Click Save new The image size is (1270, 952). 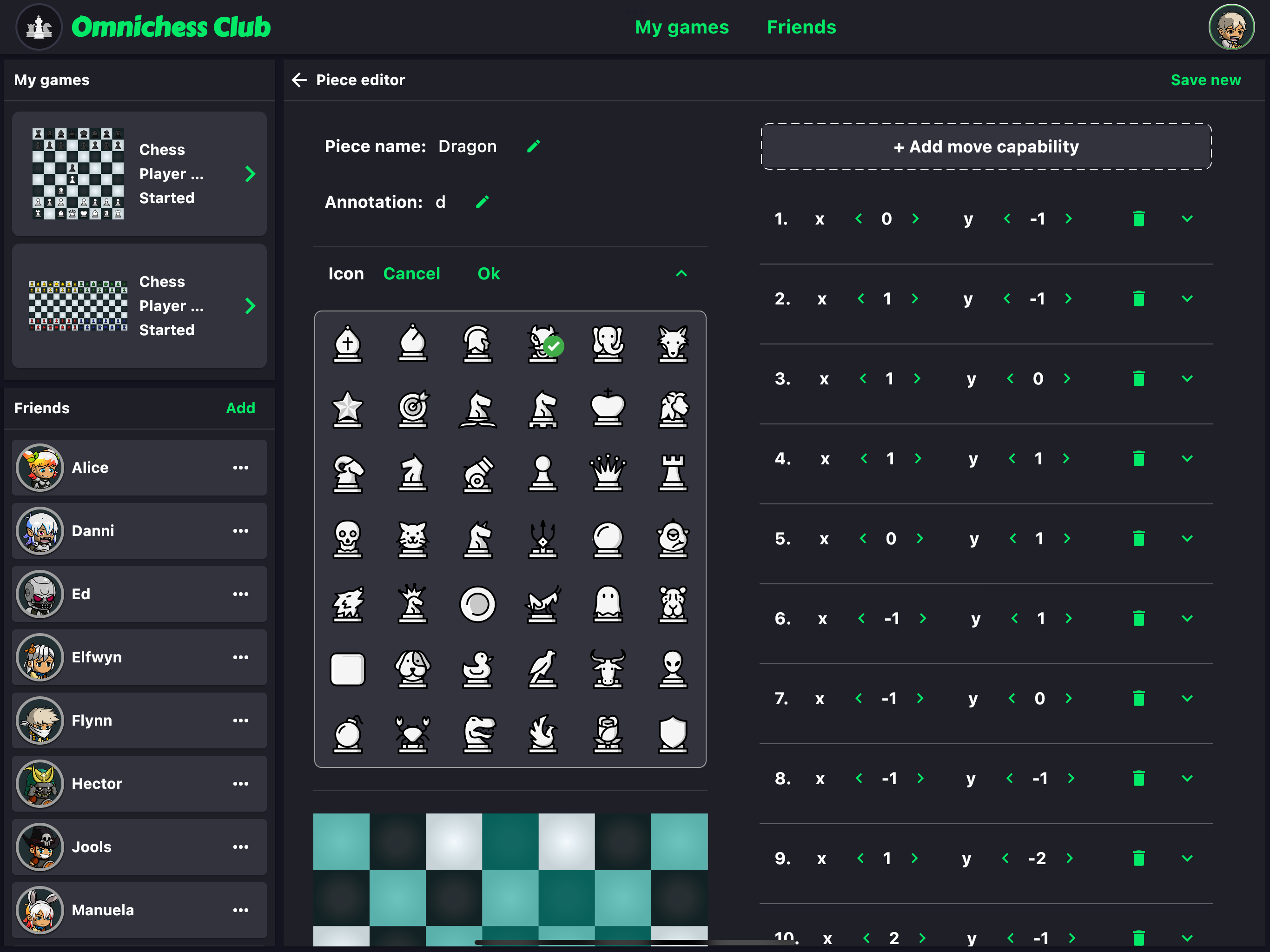click(1206, 80)
